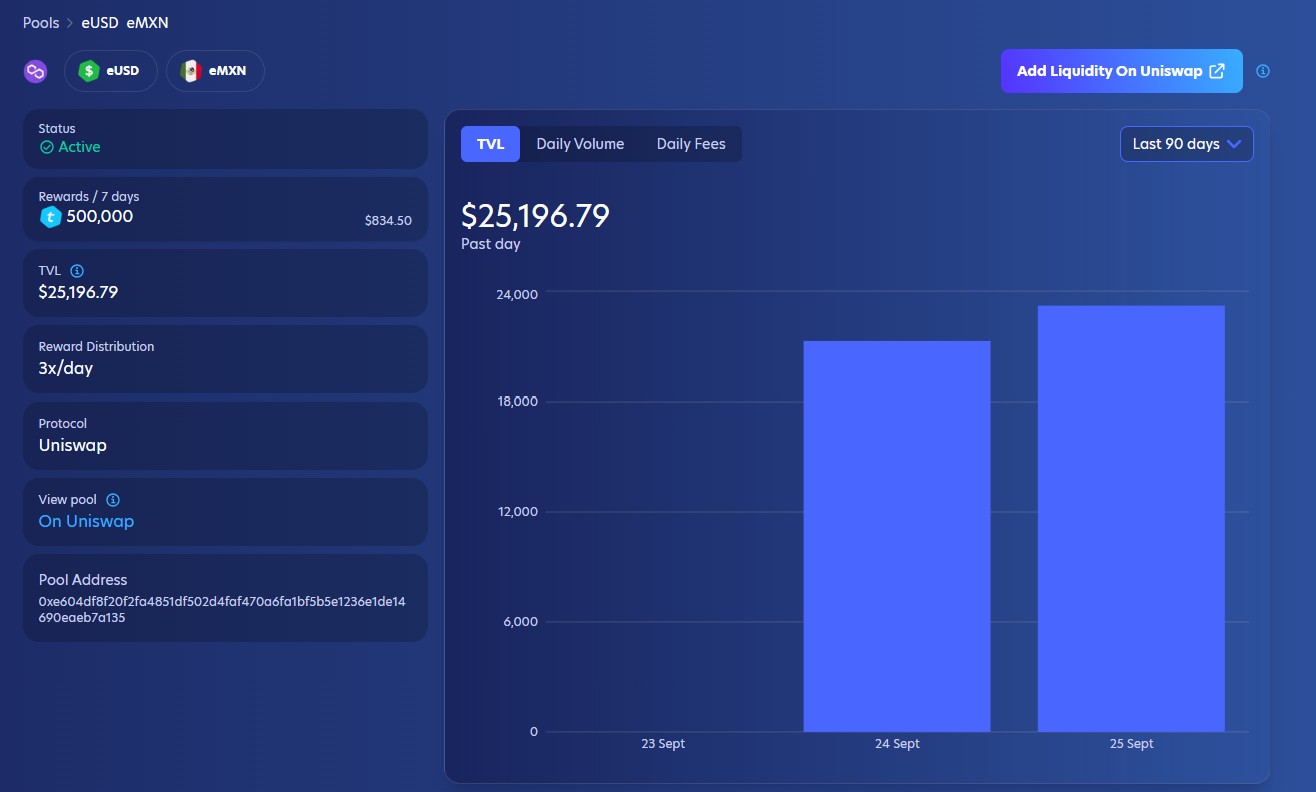This screenshot has height=792, width=1316.
Task: Click the breadcrumb chevron after Pools
Action: pyautogui.click(x=71, y=22)
